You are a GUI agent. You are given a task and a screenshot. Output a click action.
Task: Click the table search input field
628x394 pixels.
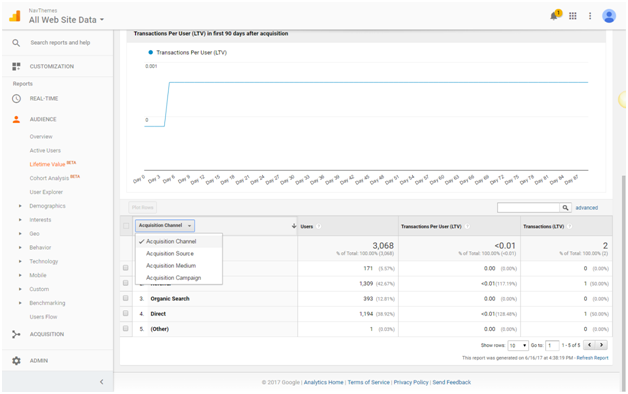(528, 208)
